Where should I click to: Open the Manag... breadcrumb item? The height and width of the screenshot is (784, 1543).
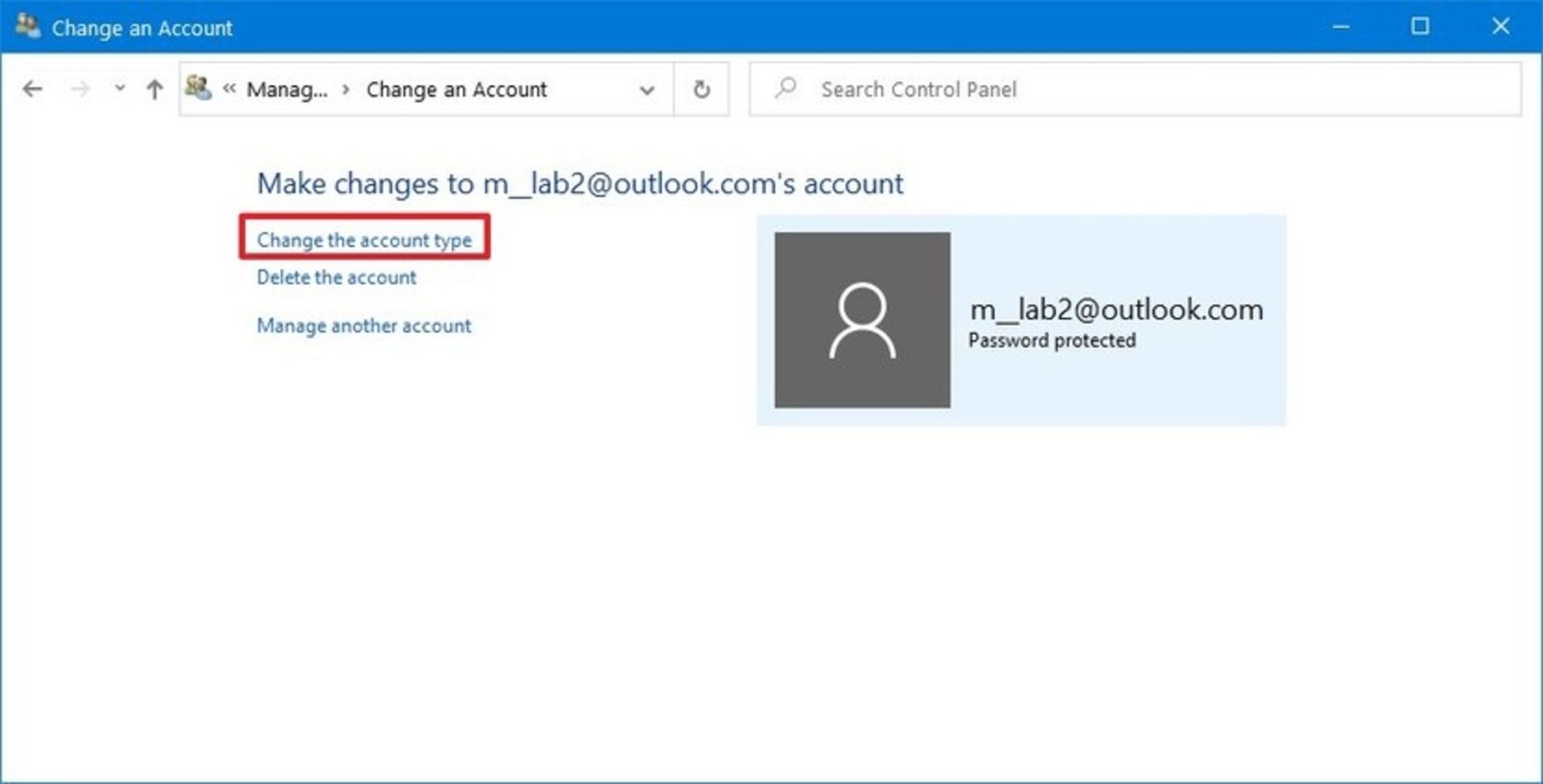point(287,89)
